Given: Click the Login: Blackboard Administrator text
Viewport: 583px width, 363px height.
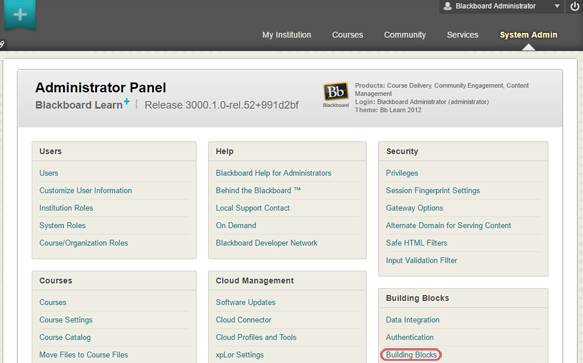Looking at the screenshot, I should point(422,102).
